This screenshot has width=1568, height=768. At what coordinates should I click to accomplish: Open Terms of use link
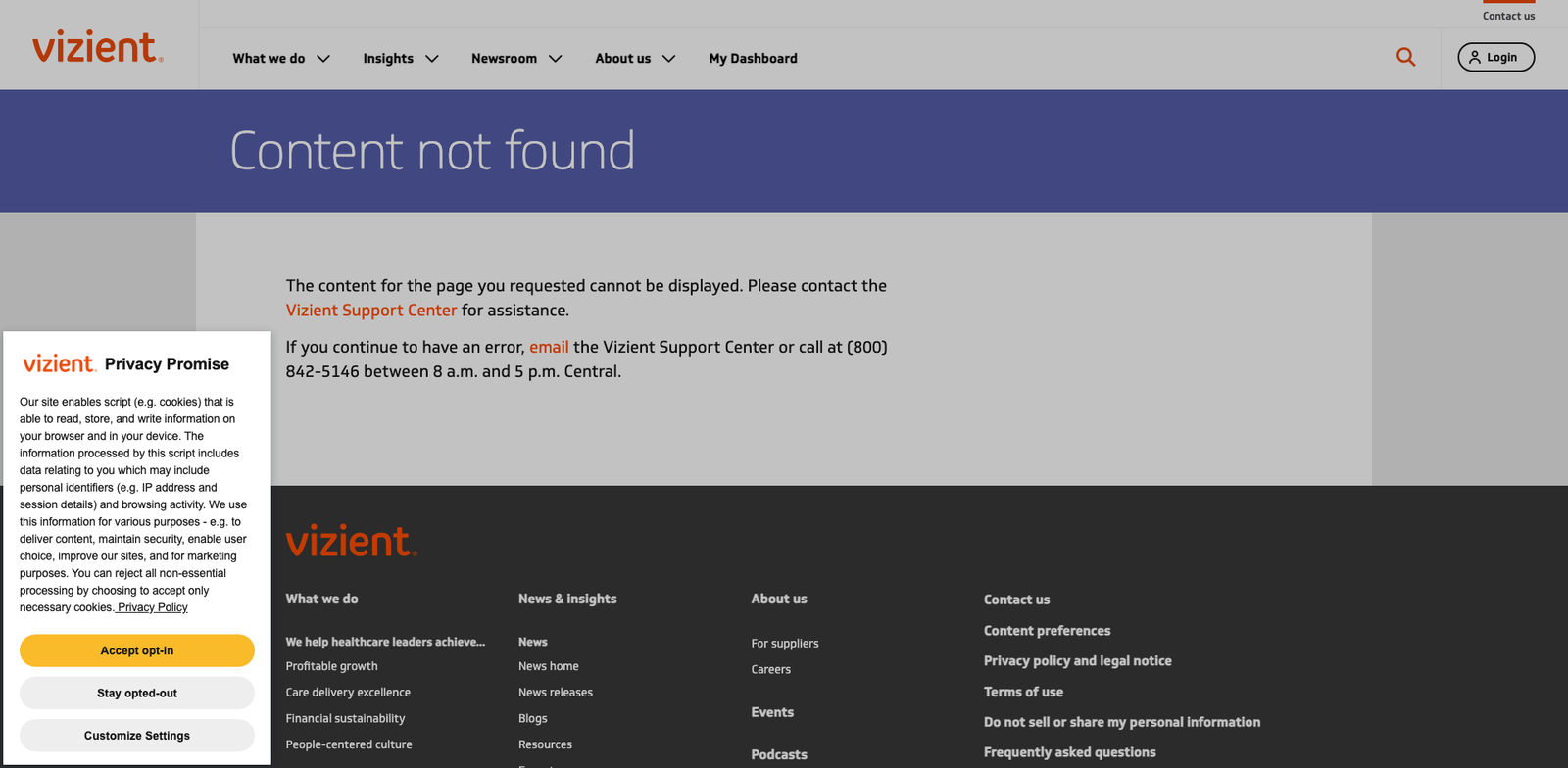pyautogui.click(x=1023, y=692)
